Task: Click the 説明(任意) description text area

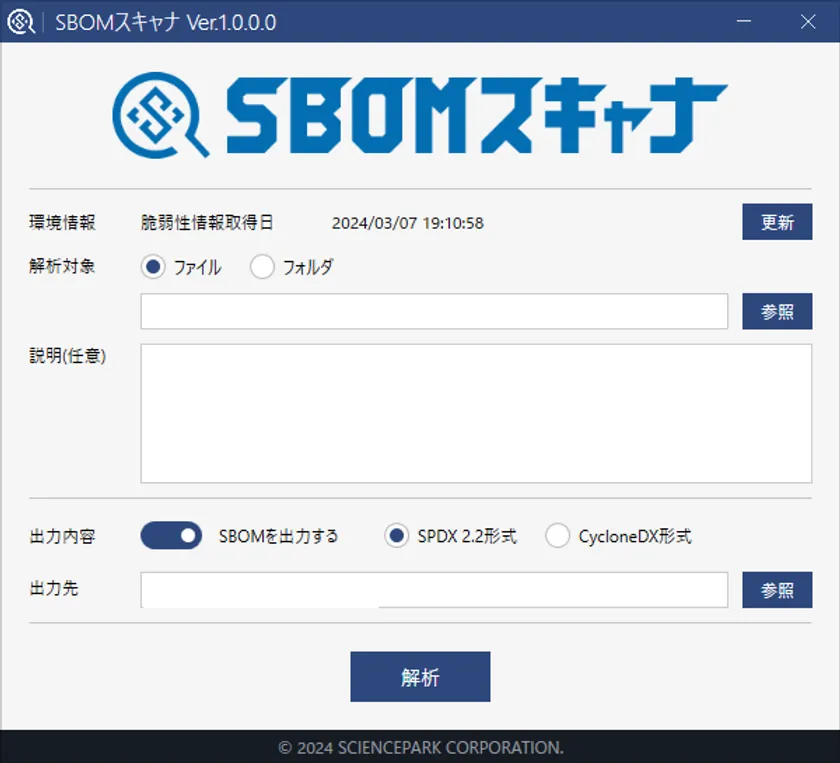Action: [x=476, y=414]
